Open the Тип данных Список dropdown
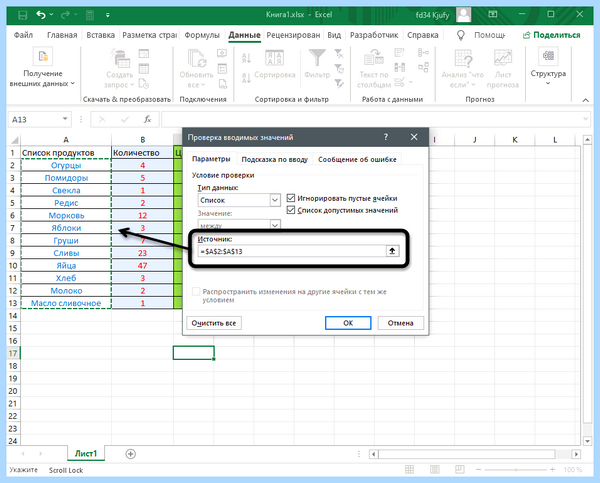 275,200
